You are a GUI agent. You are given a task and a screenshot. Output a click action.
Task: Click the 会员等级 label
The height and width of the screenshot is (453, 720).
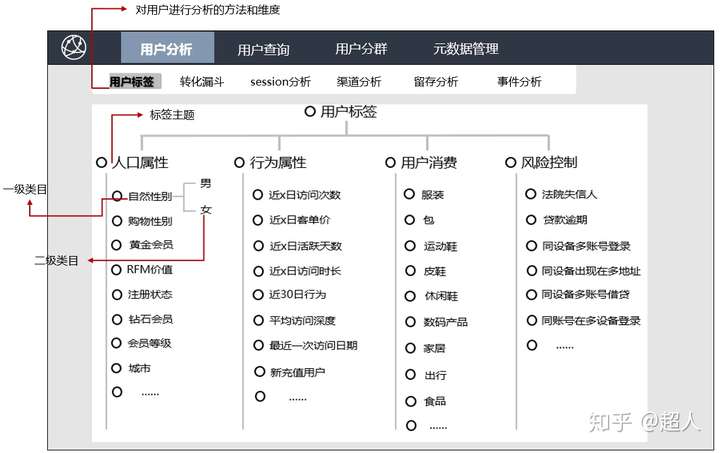pos(149,343)
